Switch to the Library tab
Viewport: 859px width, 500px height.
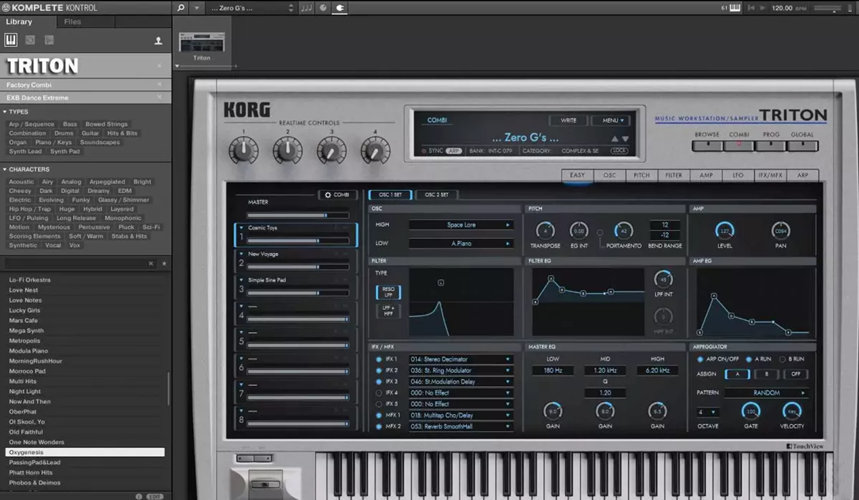[19, 22]
